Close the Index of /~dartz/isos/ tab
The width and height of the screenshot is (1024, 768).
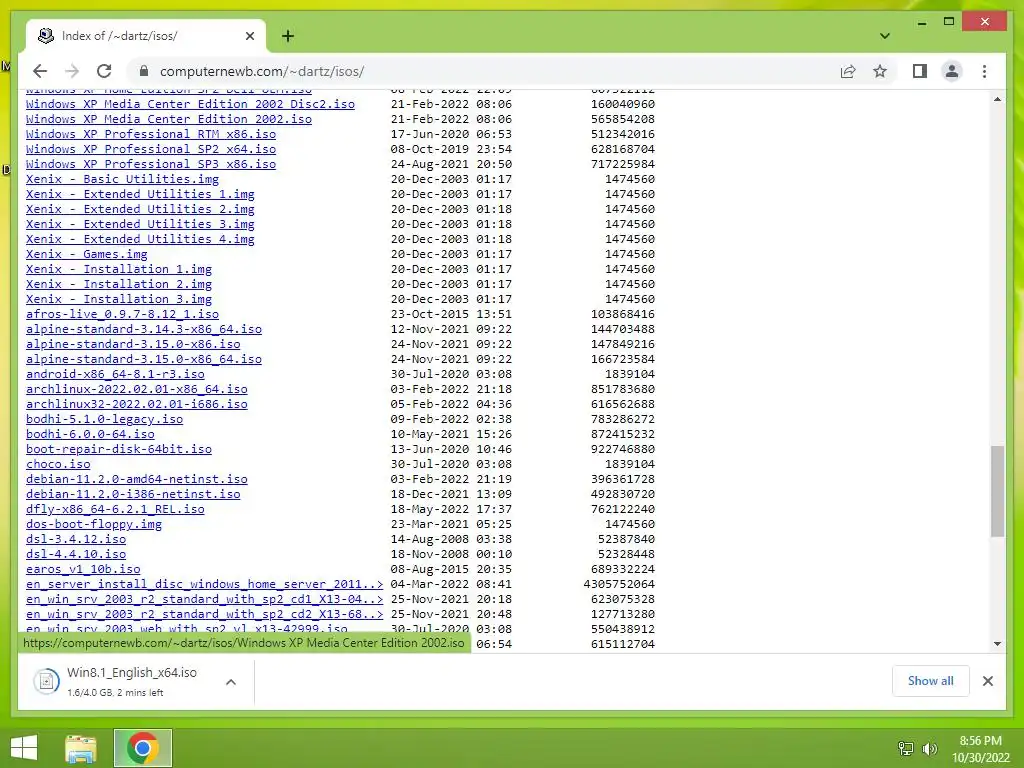[x=249, y=36]
